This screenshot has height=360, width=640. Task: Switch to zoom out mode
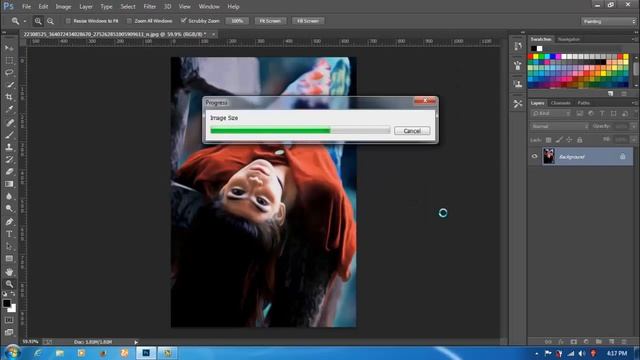[x=50, y=21]
